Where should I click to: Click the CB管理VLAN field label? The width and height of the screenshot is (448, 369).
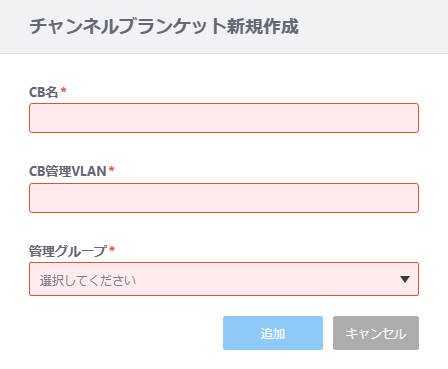coord(68,171)
